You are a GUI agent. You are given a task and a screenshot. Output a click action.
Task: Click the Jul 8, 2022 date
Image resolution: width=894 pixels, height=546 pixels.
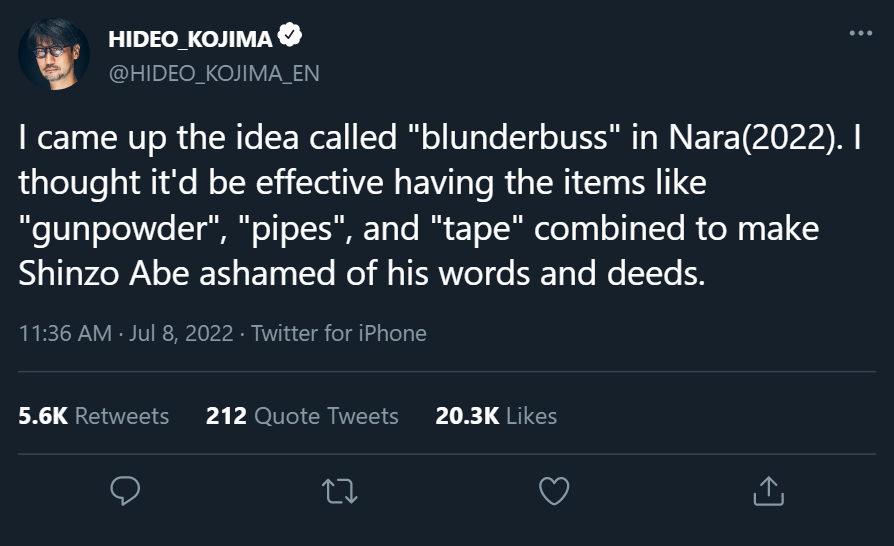tap(181, 333)
